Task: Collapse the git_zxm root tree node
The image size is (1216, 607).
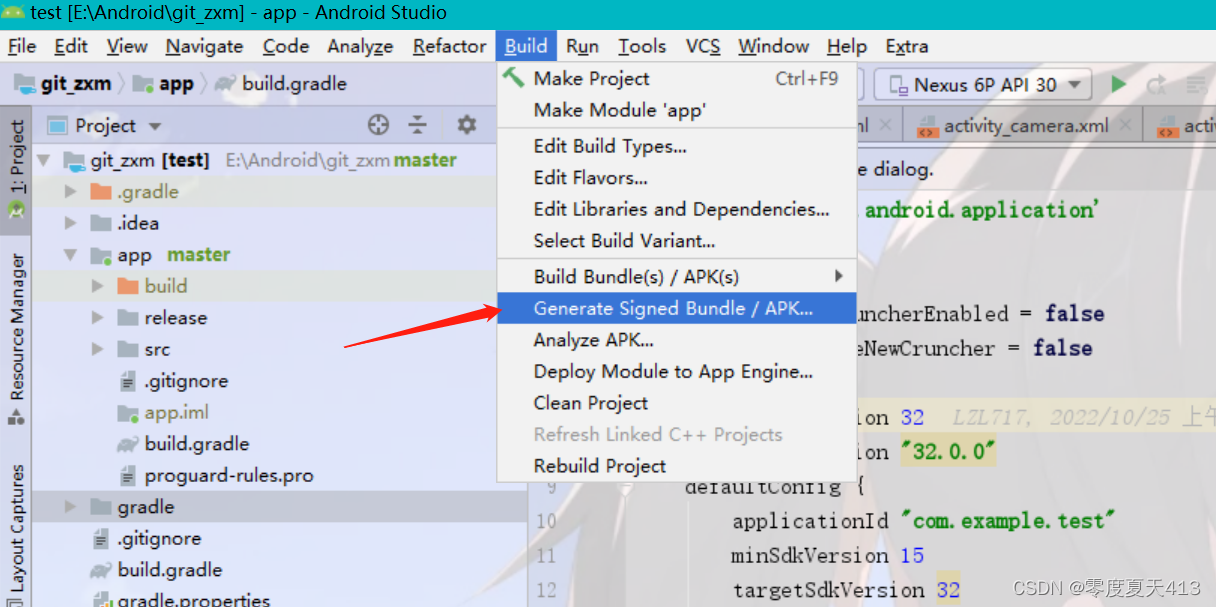Action: pyautogui.click(x=43, y=160)
